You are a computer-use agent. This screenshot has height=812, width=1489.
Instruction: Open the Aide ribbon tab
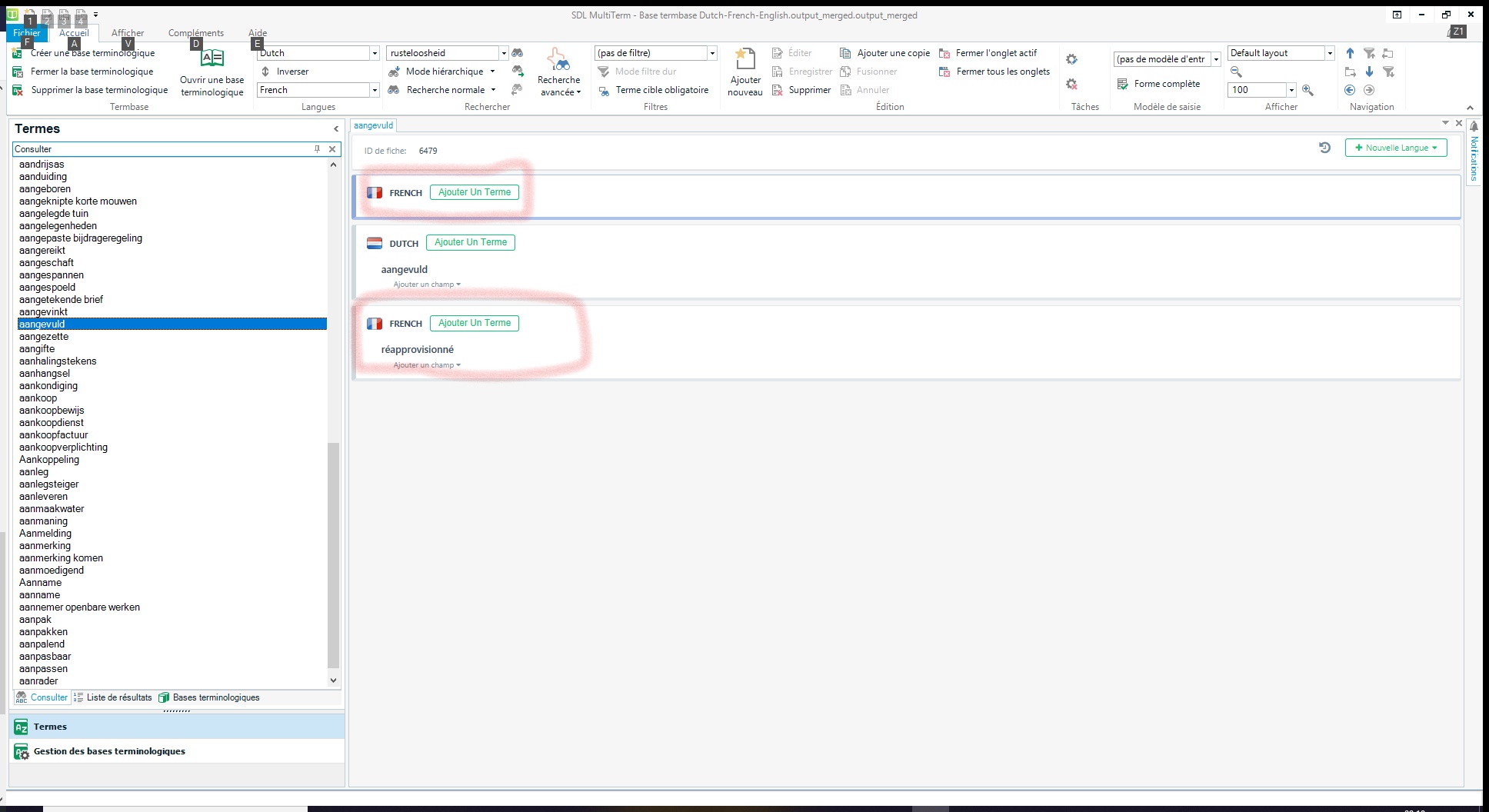point(258,32)
